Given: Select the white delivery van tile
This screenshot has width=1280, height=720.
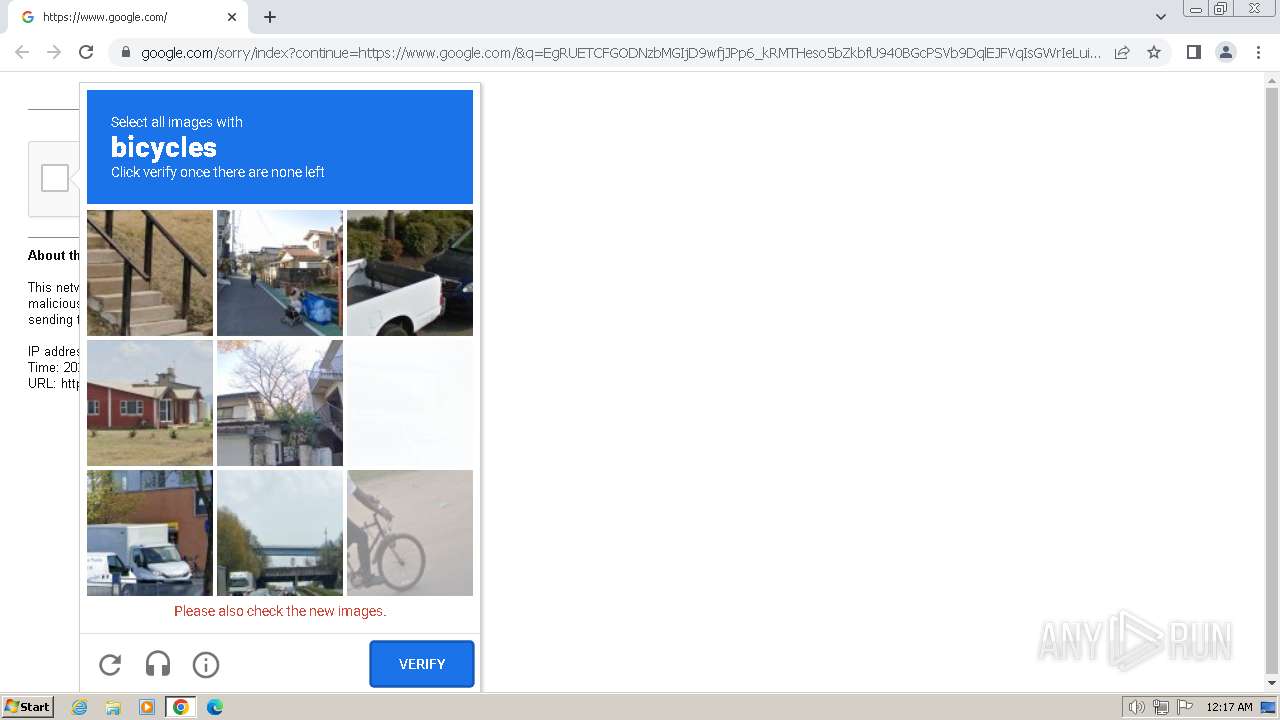Looking at the screenshot, I should (150, 533).
